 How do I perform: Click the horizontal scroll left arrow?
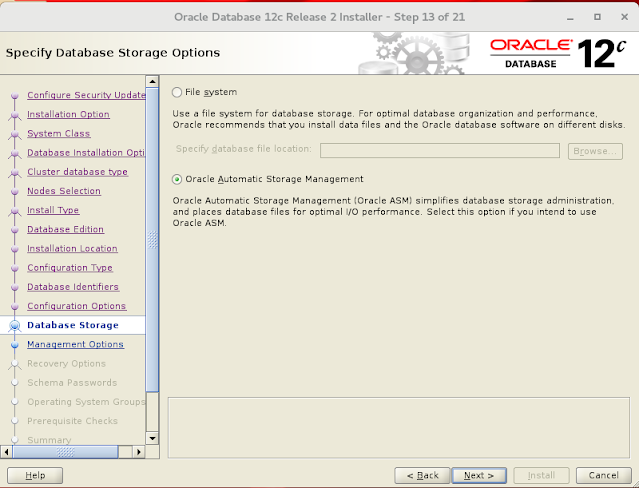pos(6,452)
